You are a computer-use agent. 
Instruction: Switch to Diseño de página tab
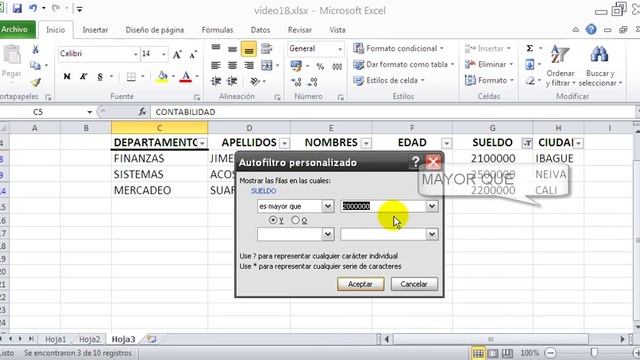(155, 30)
